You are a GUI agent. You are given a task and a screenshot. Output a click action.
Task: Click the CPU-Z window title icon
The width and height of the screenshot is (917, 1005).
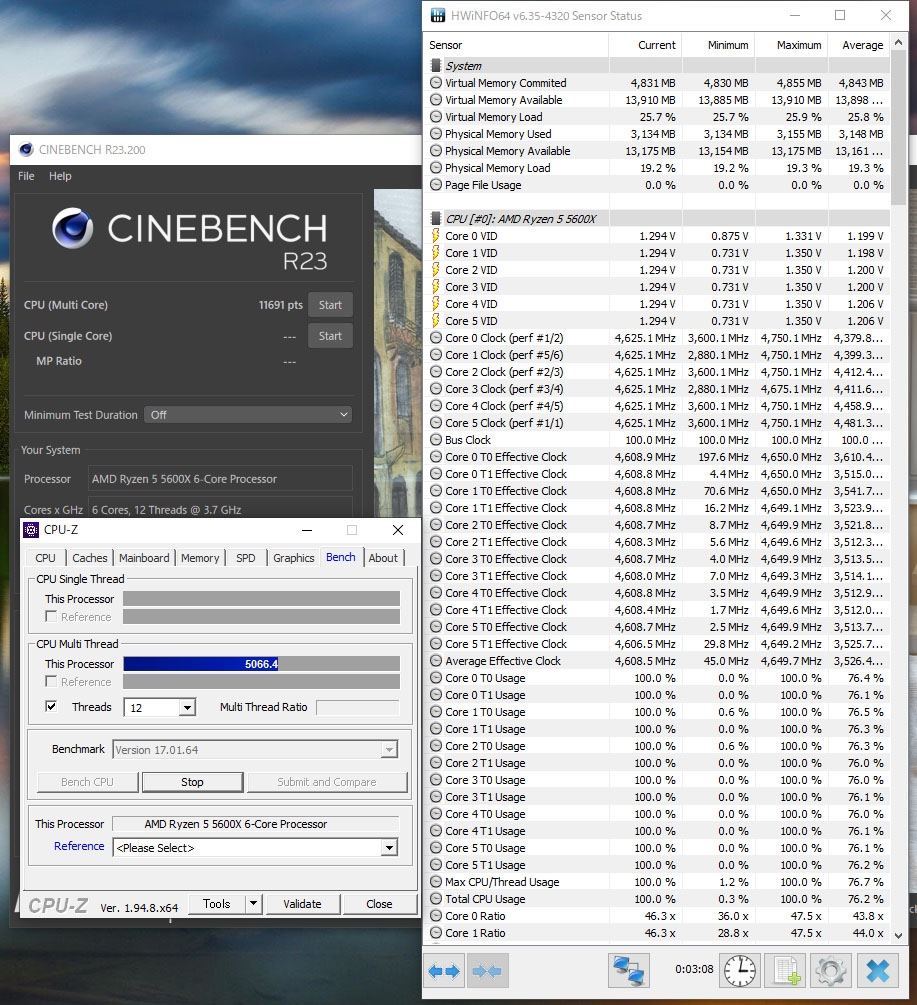31,530
